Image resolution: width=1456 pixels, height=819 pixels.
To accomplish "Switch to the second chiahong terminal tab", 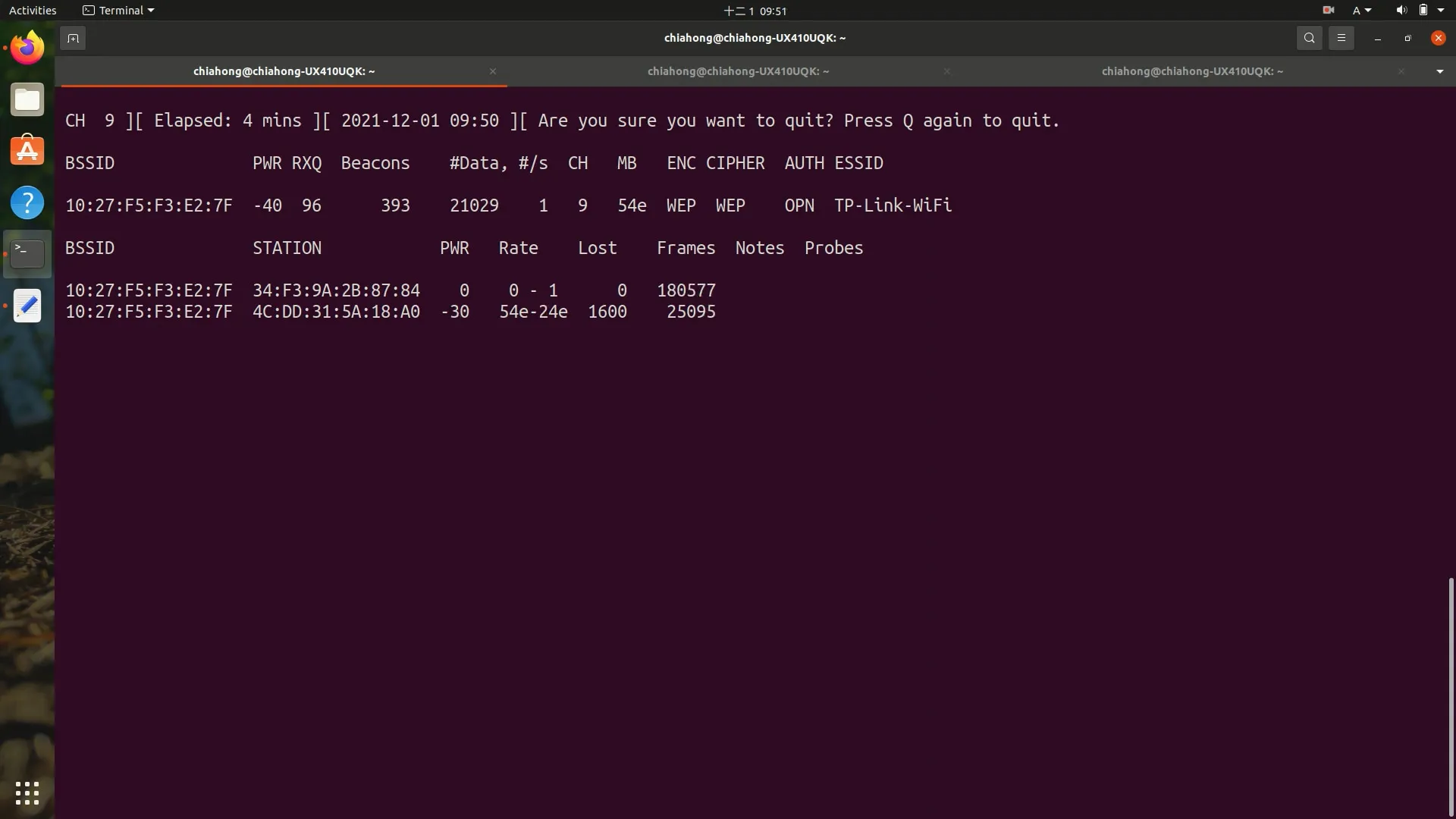I will (738, 71).
